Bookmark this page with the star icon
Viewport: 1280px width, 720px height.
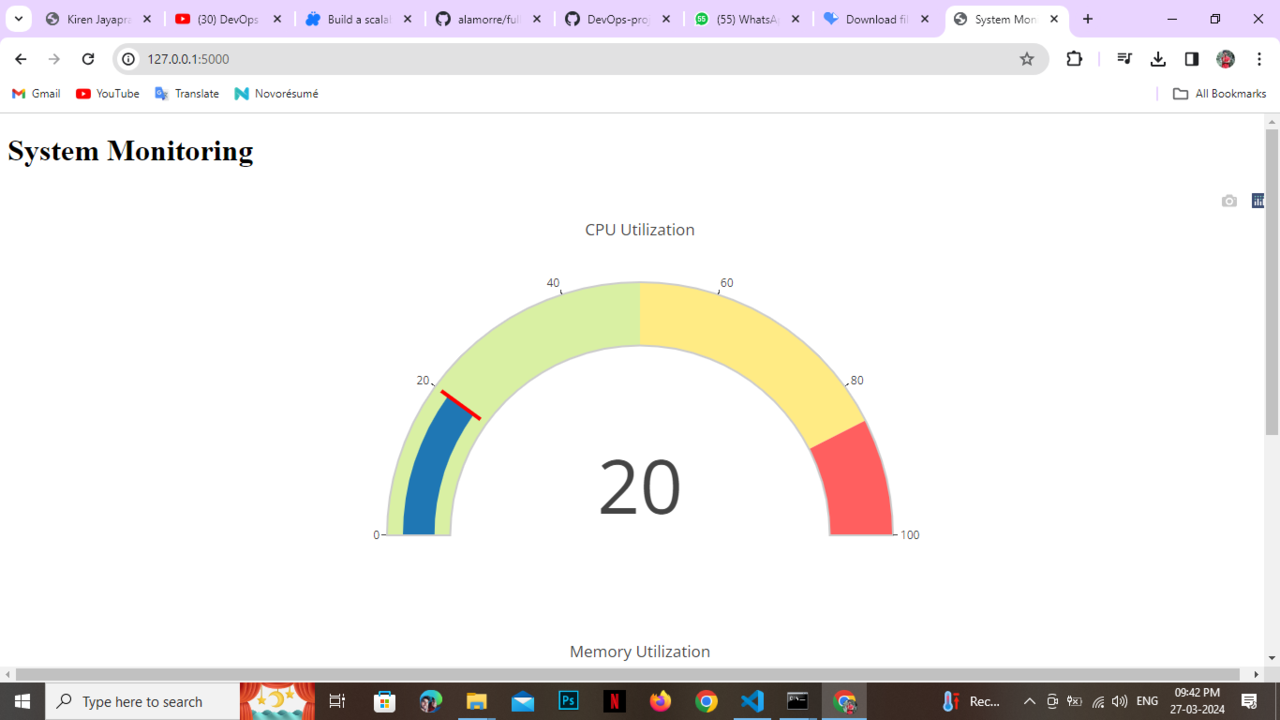point(1026,59)
